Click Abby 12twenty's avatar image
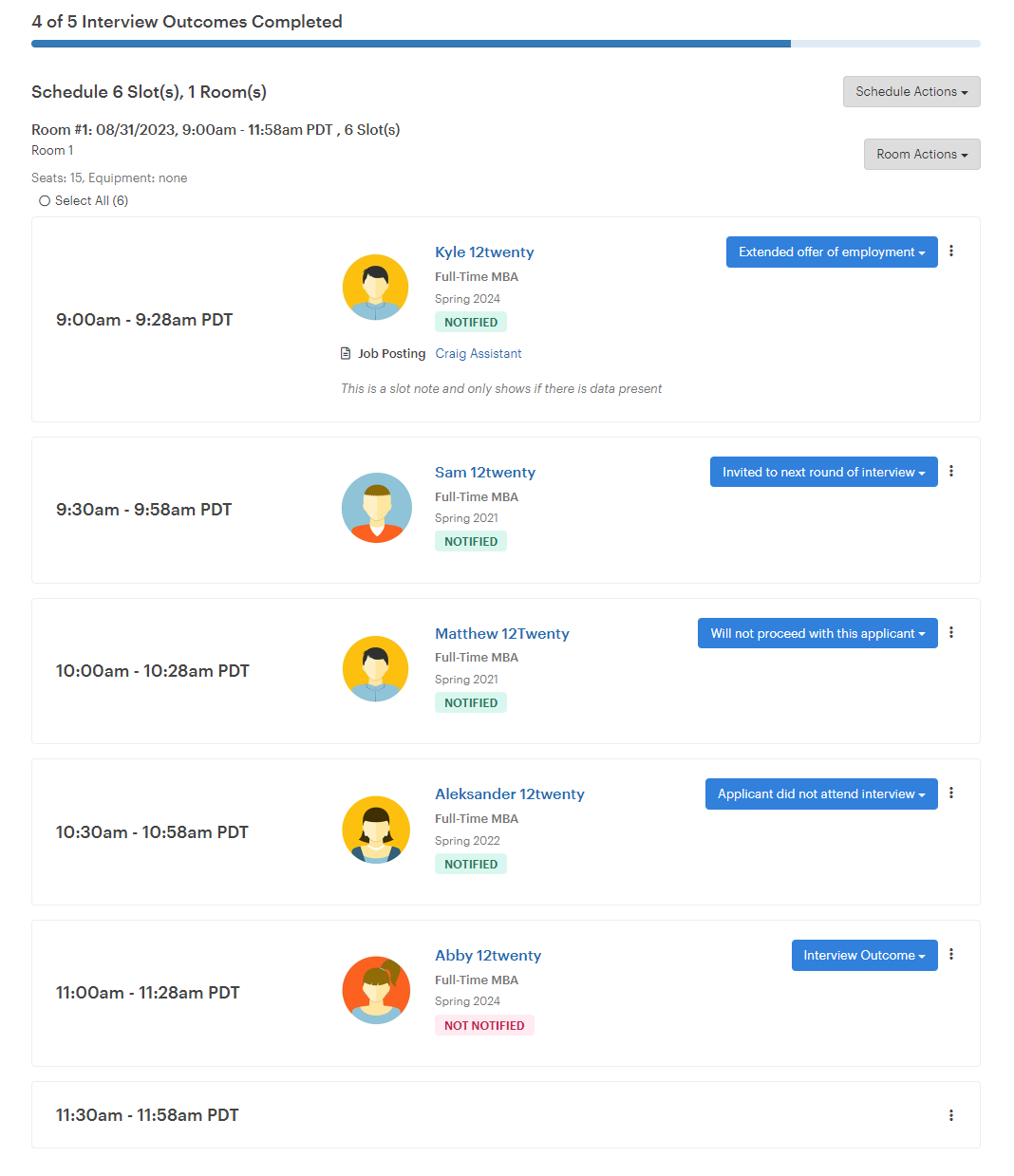The image size is (1014, 1176). 376,990
